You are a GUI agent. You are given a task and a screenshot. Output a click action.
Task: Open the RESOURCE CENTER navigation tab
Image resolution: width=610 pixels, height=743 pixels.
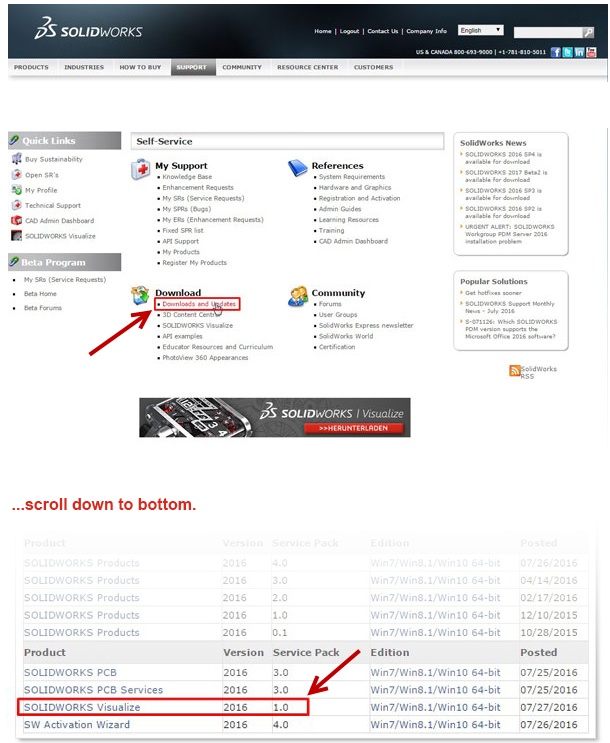[308, 67]
